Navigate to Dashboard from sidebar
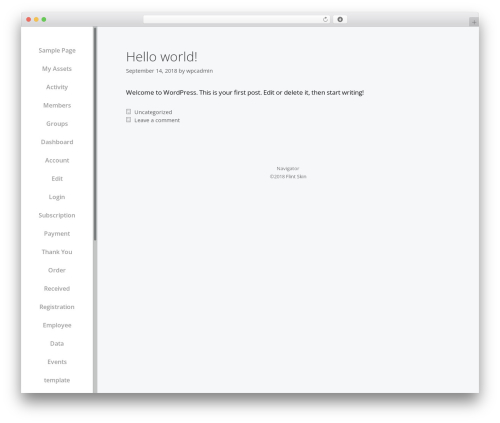 57,142
